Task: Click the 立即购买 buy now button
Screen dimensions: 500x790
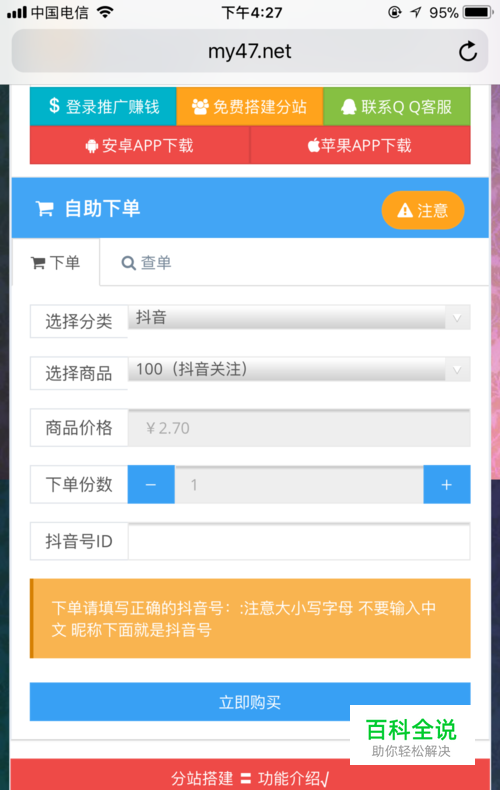Action: (250, 702)
